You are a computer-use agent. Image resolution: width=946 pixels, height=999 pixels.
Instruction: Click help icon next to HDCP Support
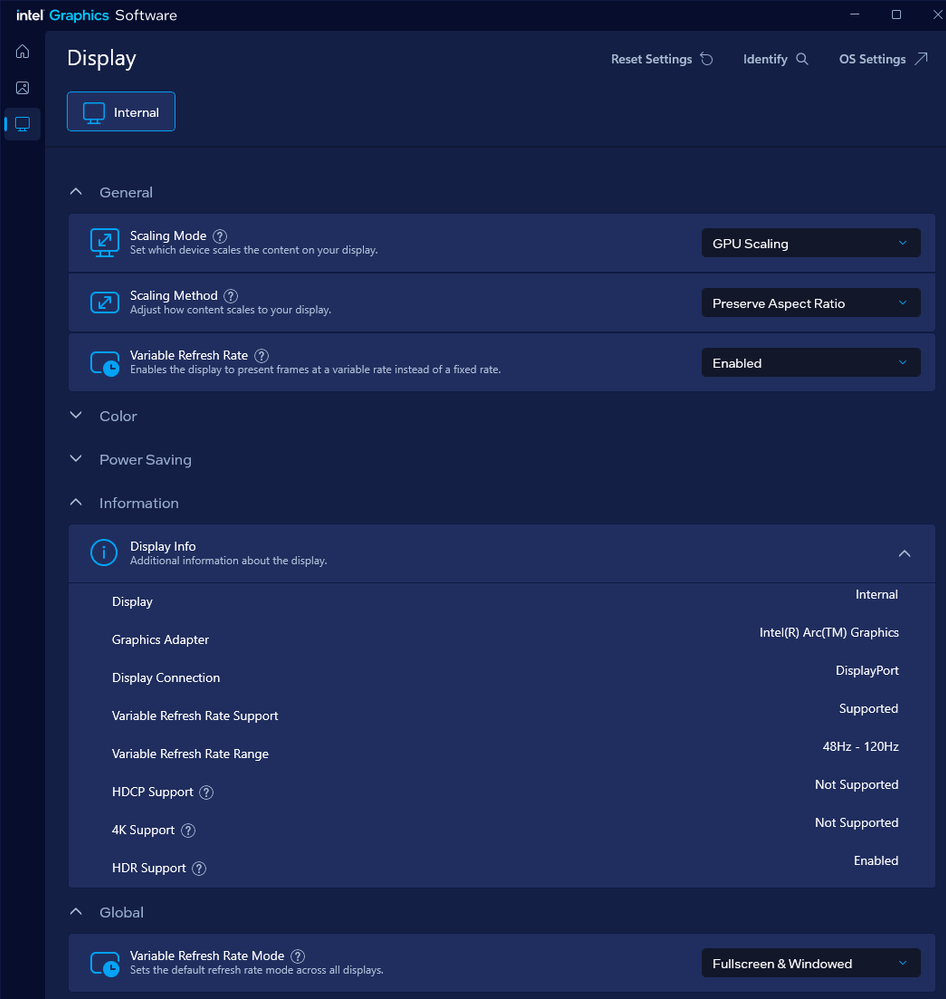(207, 792)
